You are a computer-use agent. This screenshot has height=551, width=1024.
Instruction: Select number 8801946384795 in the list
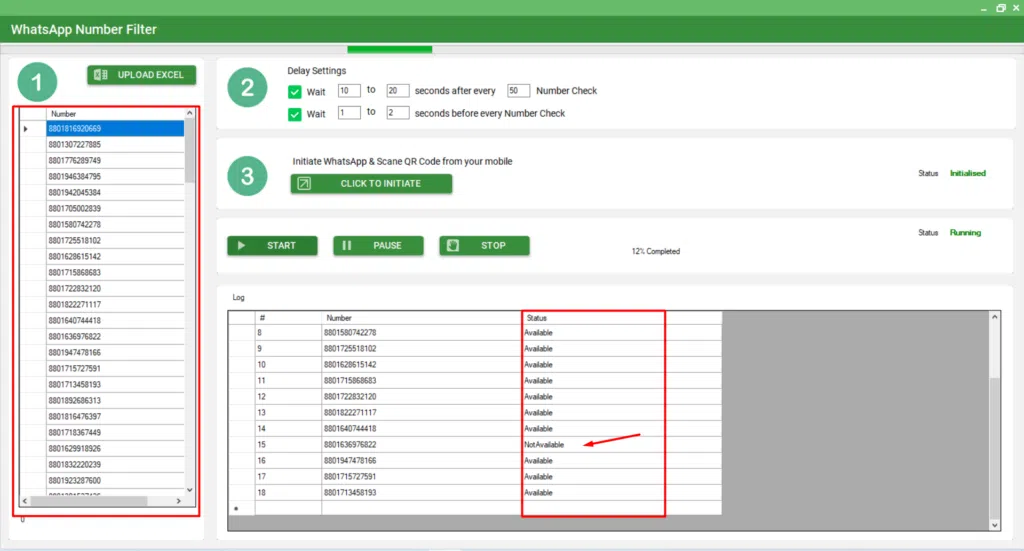click(115, 176)
